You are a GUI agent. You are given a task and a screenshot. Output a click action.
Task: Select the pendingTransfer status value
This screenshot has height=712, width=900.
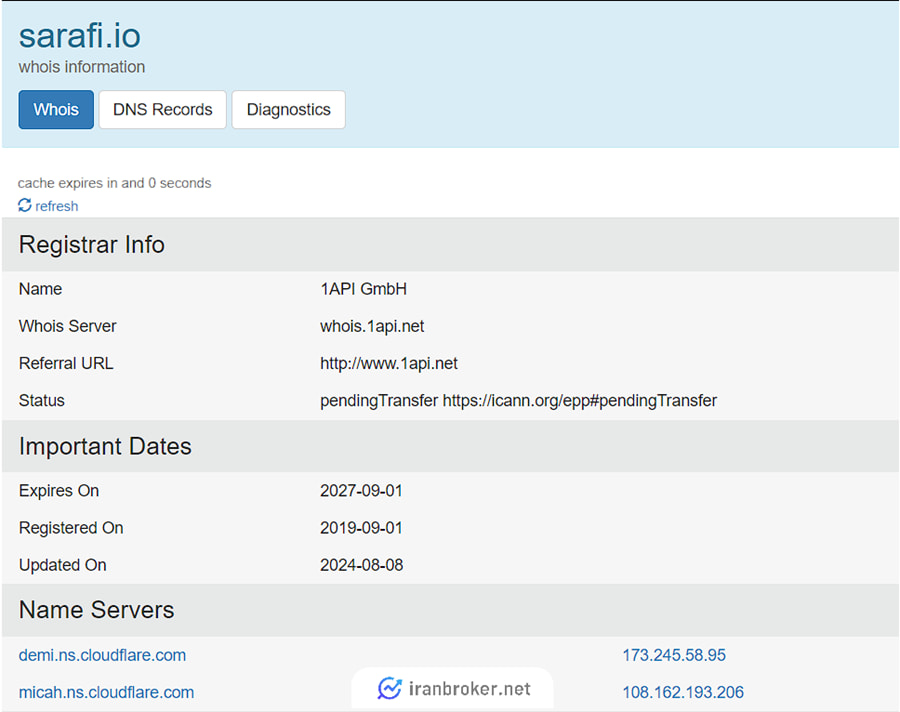(518, 400)
